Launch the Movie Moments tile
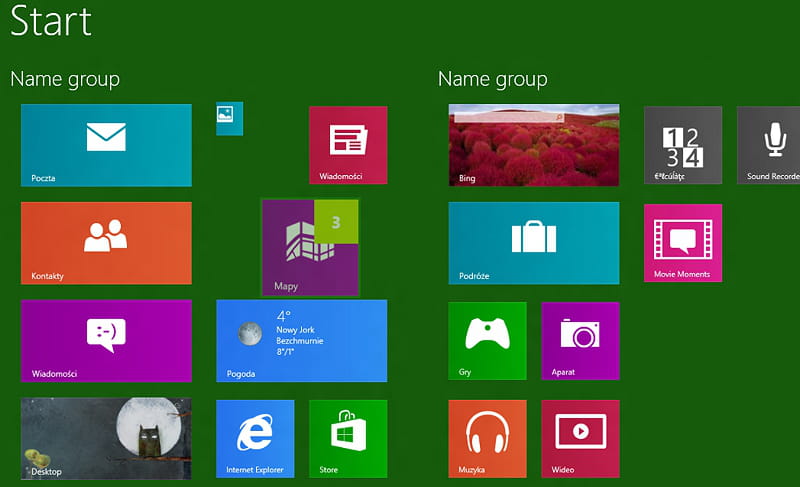The width and height of the screenshot is (800, 487). [x=683, y=242]
